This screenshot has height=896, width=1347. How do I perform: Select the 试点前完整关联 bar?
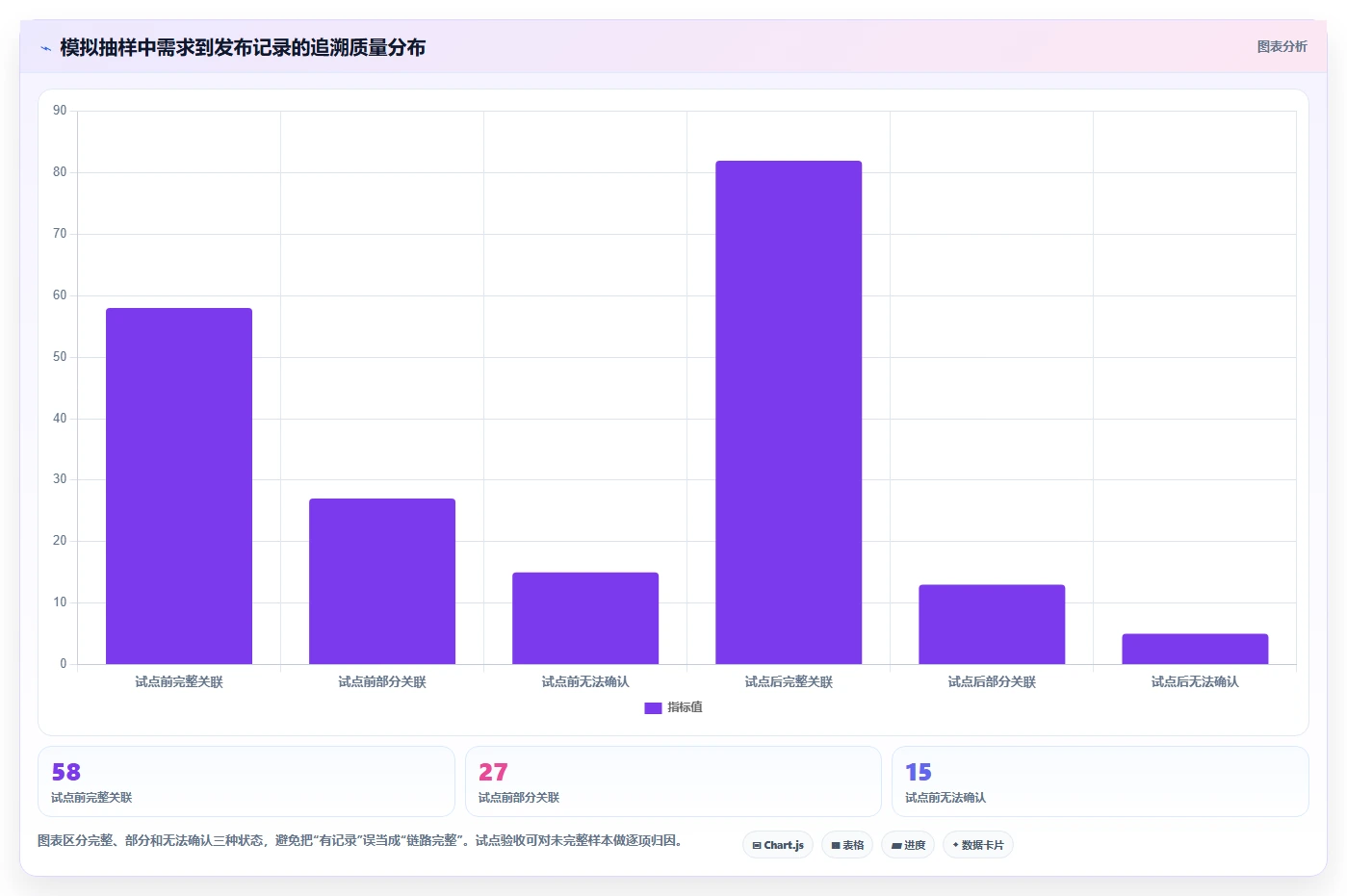tap(179, 486)
